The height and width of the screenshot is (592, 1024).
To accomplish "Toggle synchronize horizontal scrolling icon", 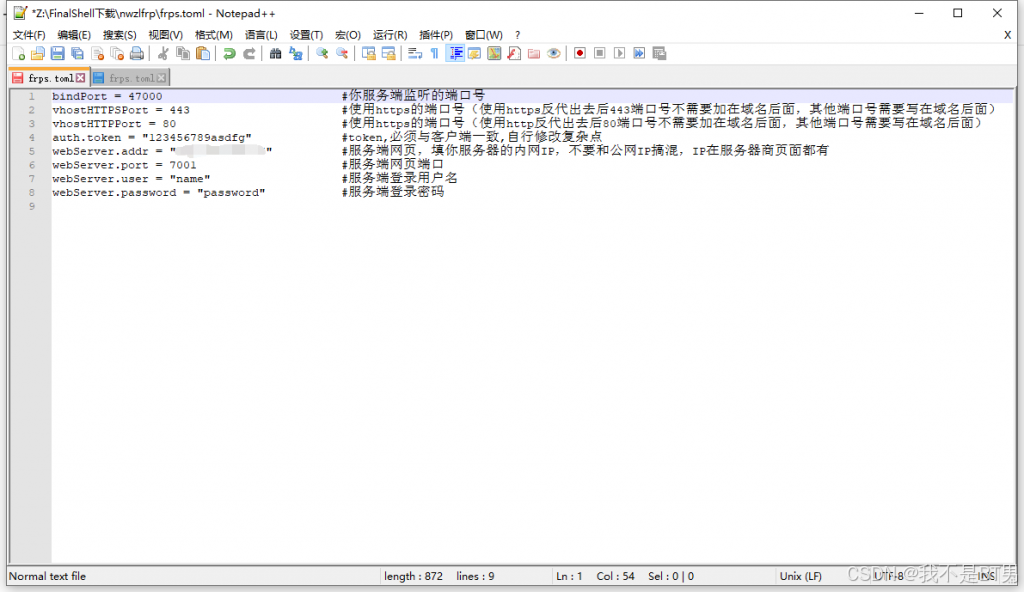I will pos(389,54).
